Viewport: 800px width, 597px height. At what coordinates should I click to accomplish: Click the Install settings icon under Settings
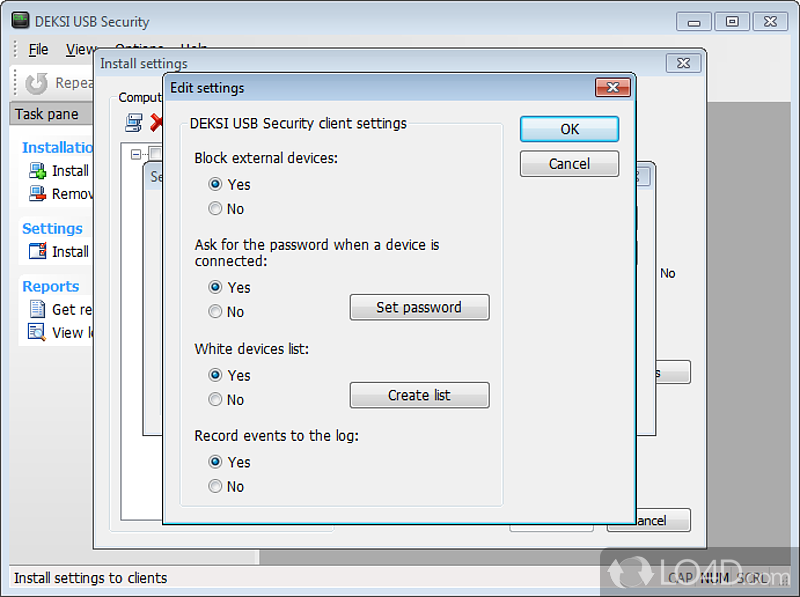[x=37, y=251]
